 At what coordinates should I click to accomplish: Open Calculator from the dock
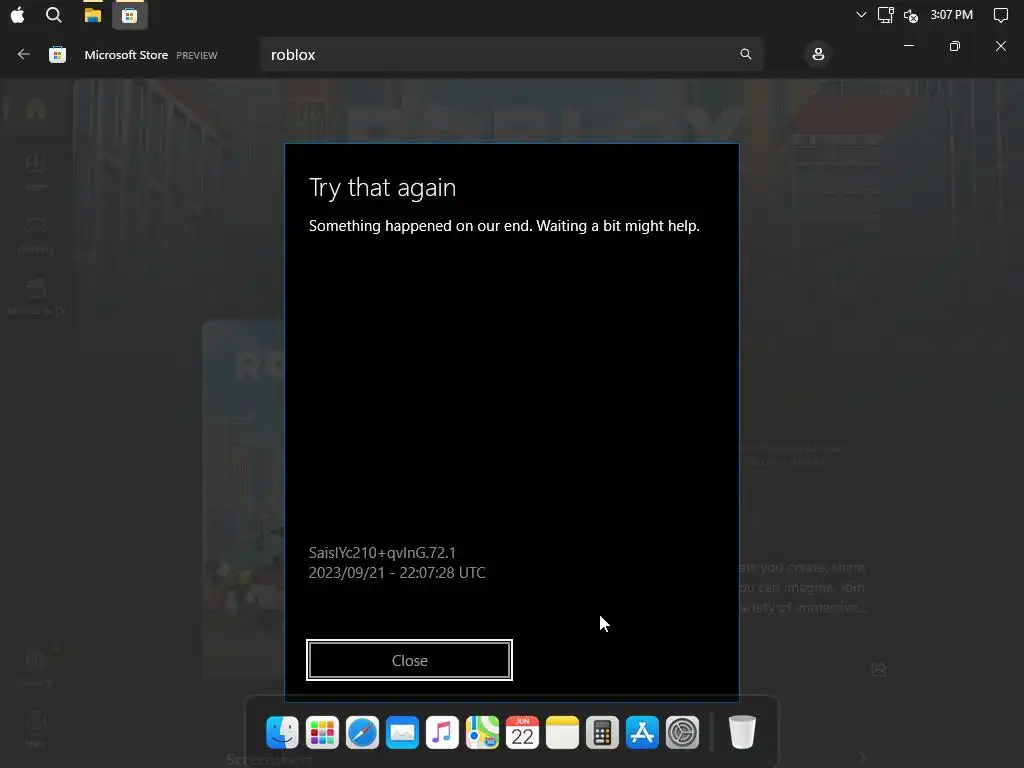pos(602,732)
